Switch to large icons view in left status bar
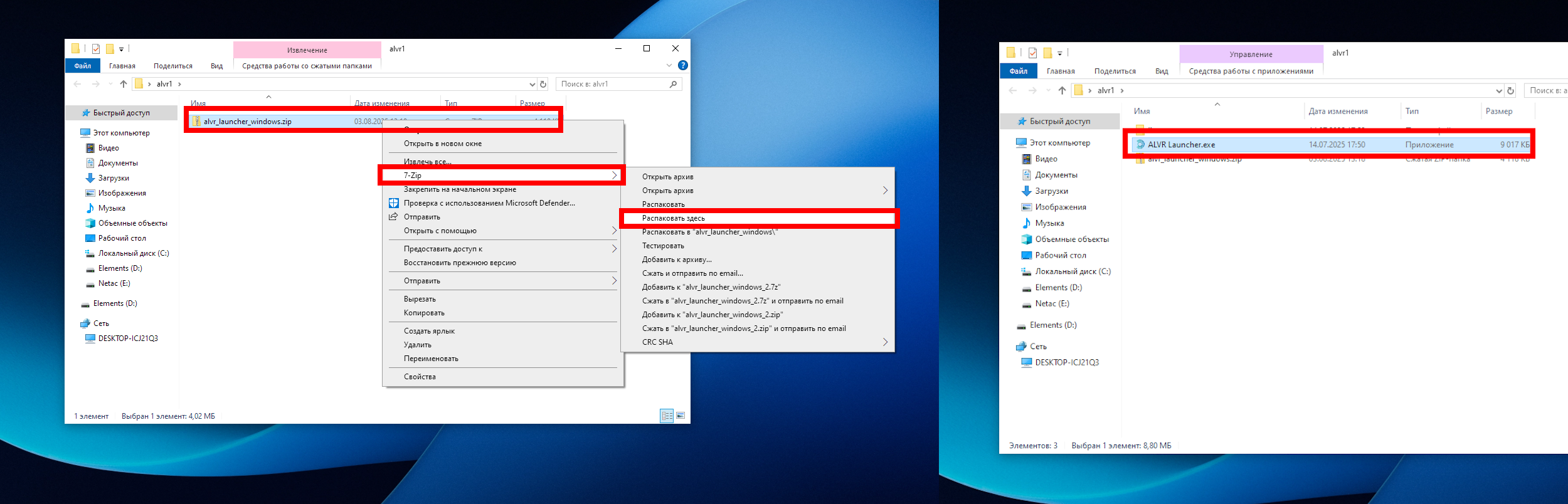This screenshot has width=1568, height=504. [681, 416]
